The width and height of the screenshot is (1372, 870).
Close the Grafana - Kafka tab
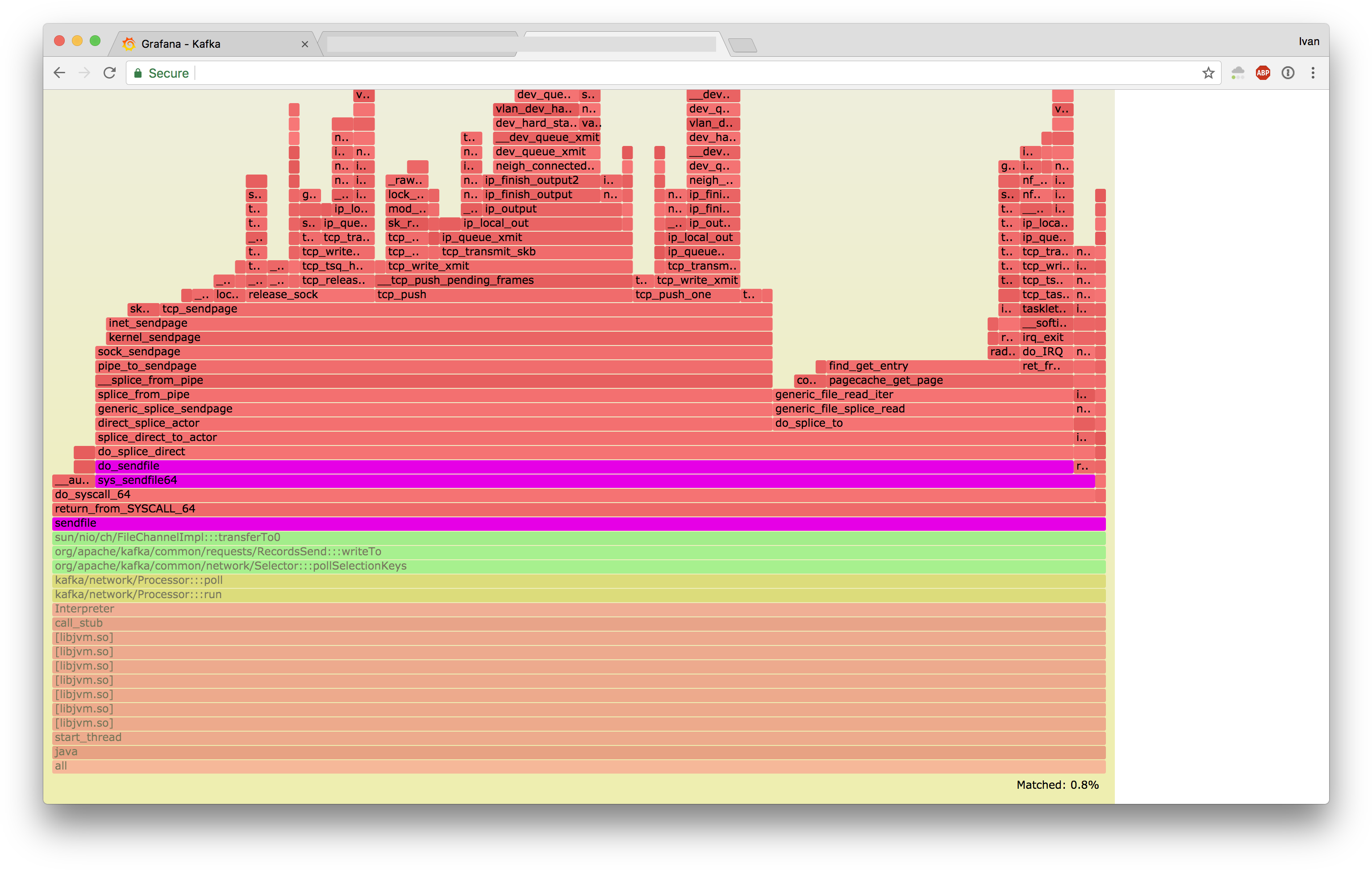click(x=305, y=45)
